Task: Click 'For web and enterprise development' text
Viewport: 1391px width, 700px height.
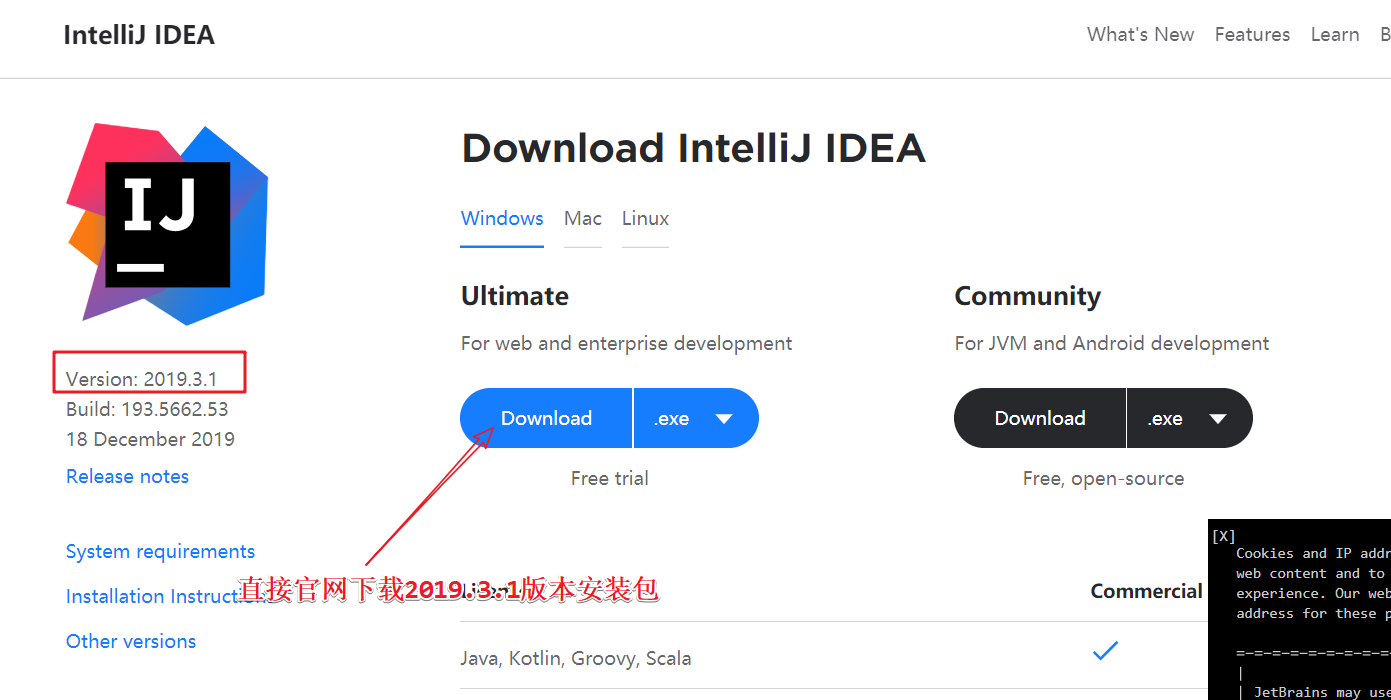Action: 626,344
